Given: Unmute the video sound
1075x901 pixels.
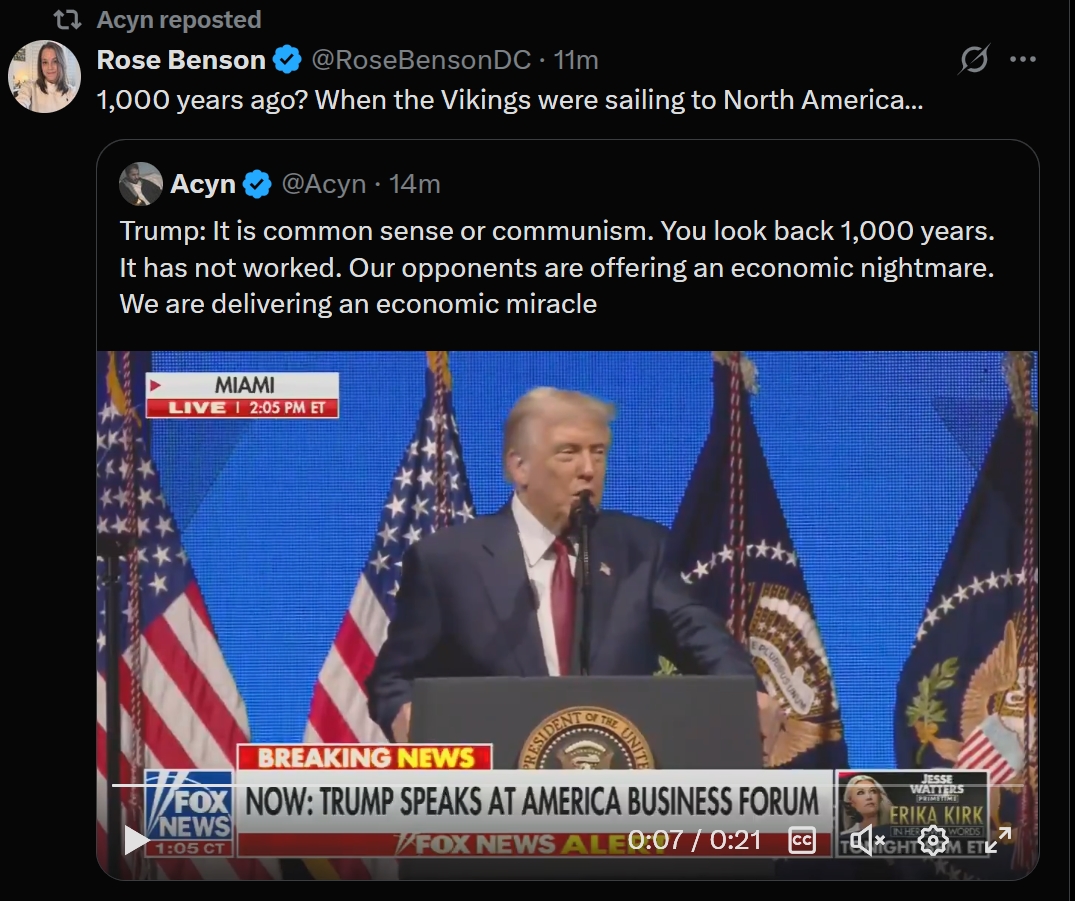Looking at the screenshot, I should pyautogui.click(x=867, y=840).
